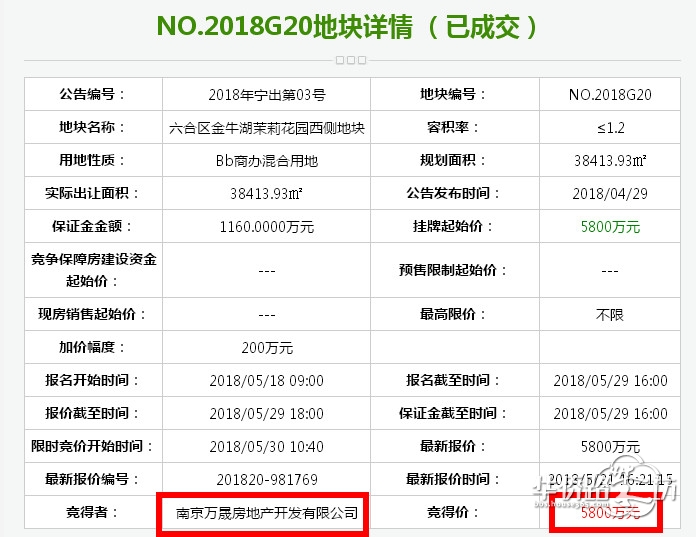Image resolution: width=696 pixels, height=537 pixels.
Task: Click the 不限 value
Action: (610, 315)
